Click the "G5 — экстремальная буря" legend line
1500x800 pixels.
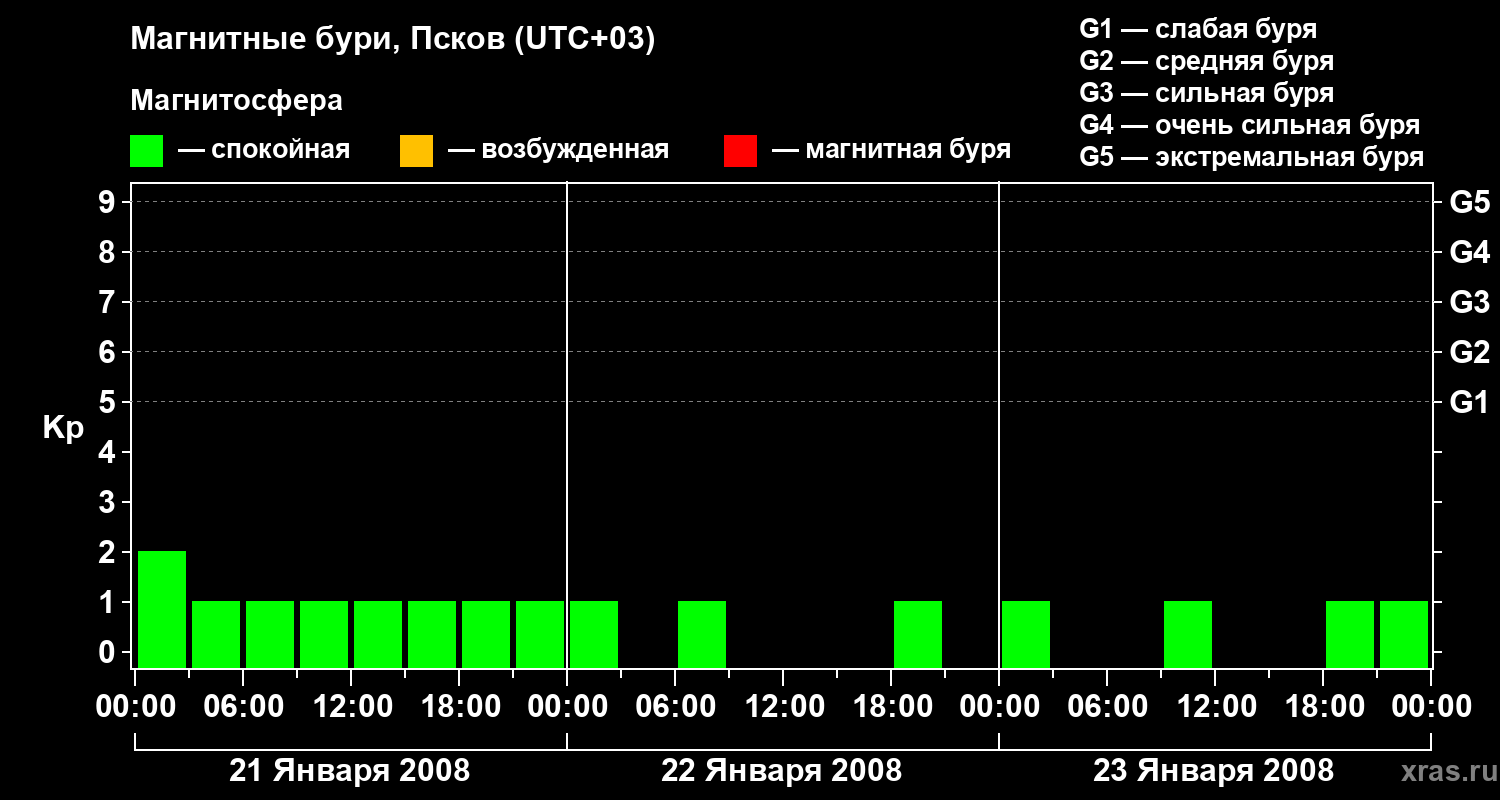point(1252,157)
